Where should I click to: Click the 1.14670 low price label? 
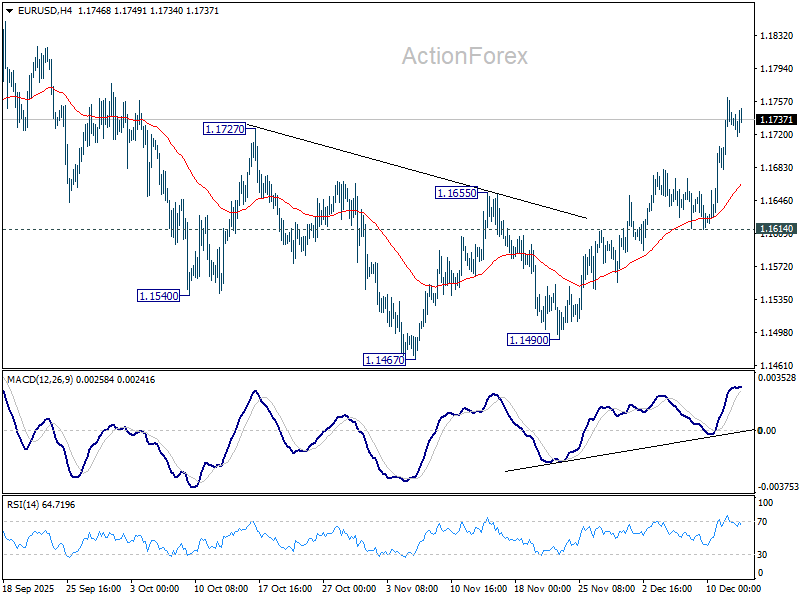(x=383, y=357)
